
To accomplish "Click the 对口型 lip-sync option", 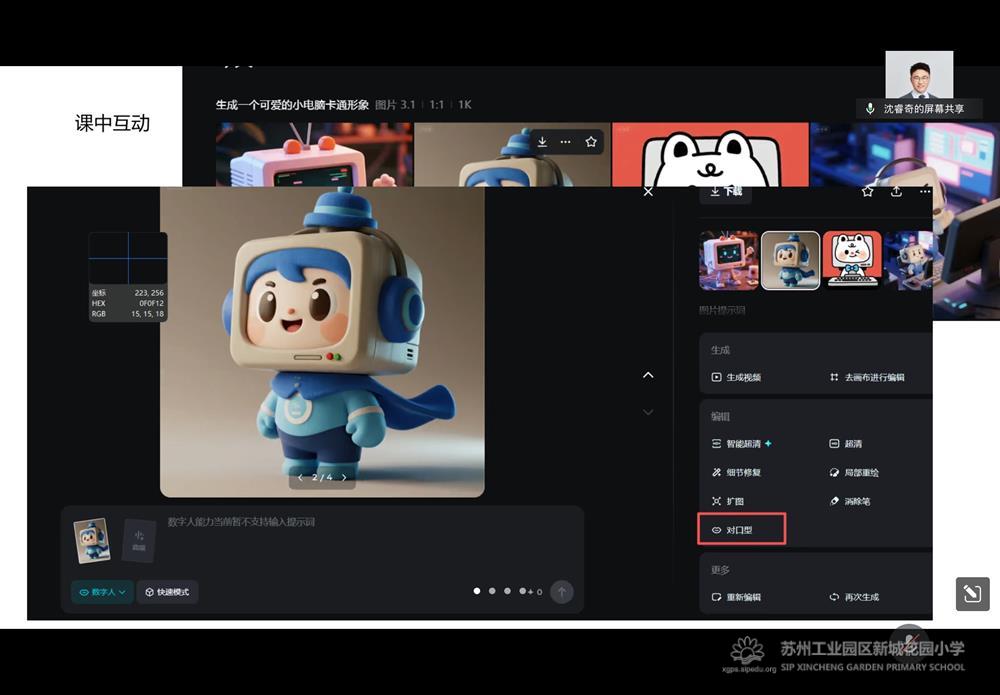I will 740,530.
